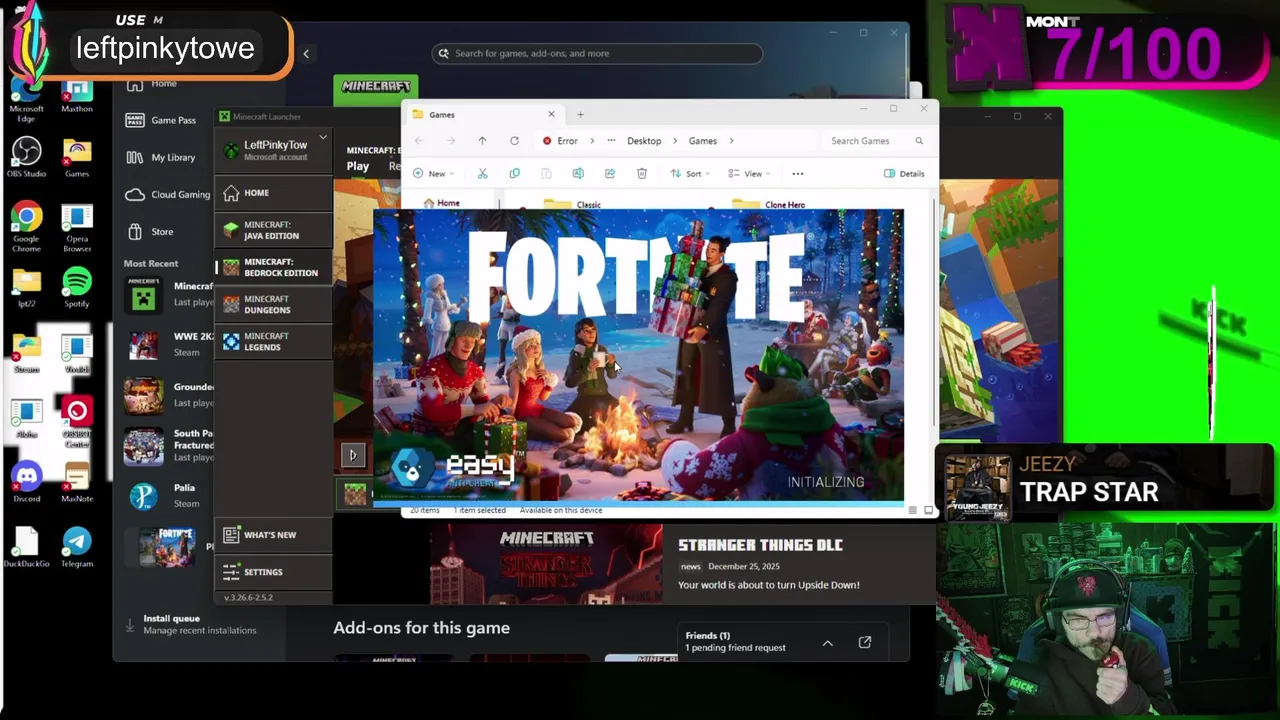Select the Clone Hero folder in File Explorer
This screenshot has width=1280, height=720.
[x=768, y=204]
